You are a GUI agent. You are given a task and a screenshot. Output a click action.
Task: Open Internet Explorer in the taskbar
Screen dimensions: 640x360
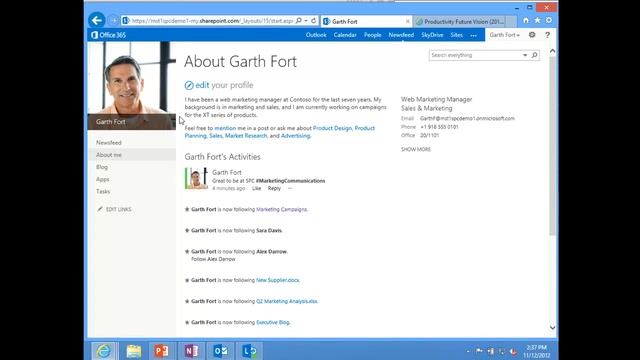(x=103, y=351)
